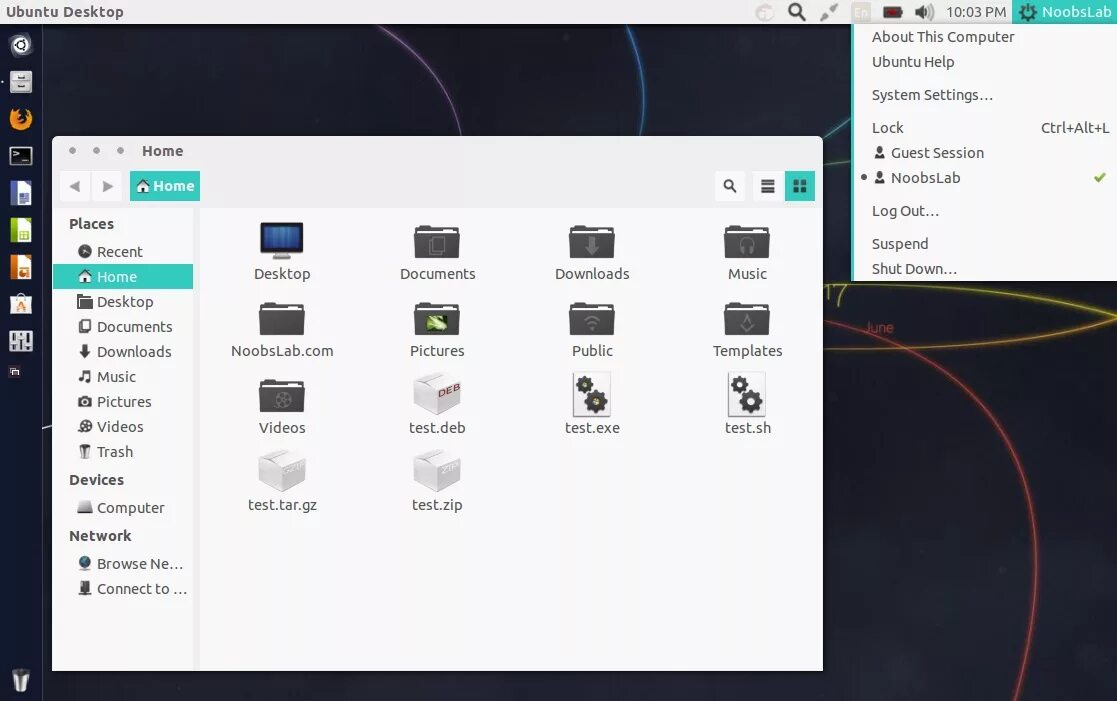Open the Downloads folder icon in file view
The height and width of the screenshot is (701, 1117).
pyautogui.click(x=591, y=242)
